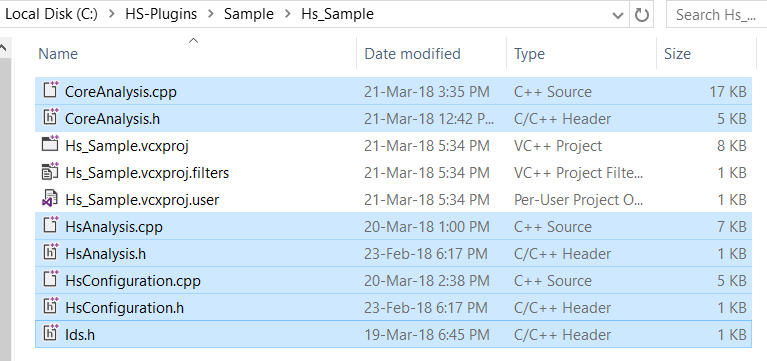Select file name Hs_Sample.vcxproj.filters
This screenshot has width=767, height=361.
click(147, 173)
